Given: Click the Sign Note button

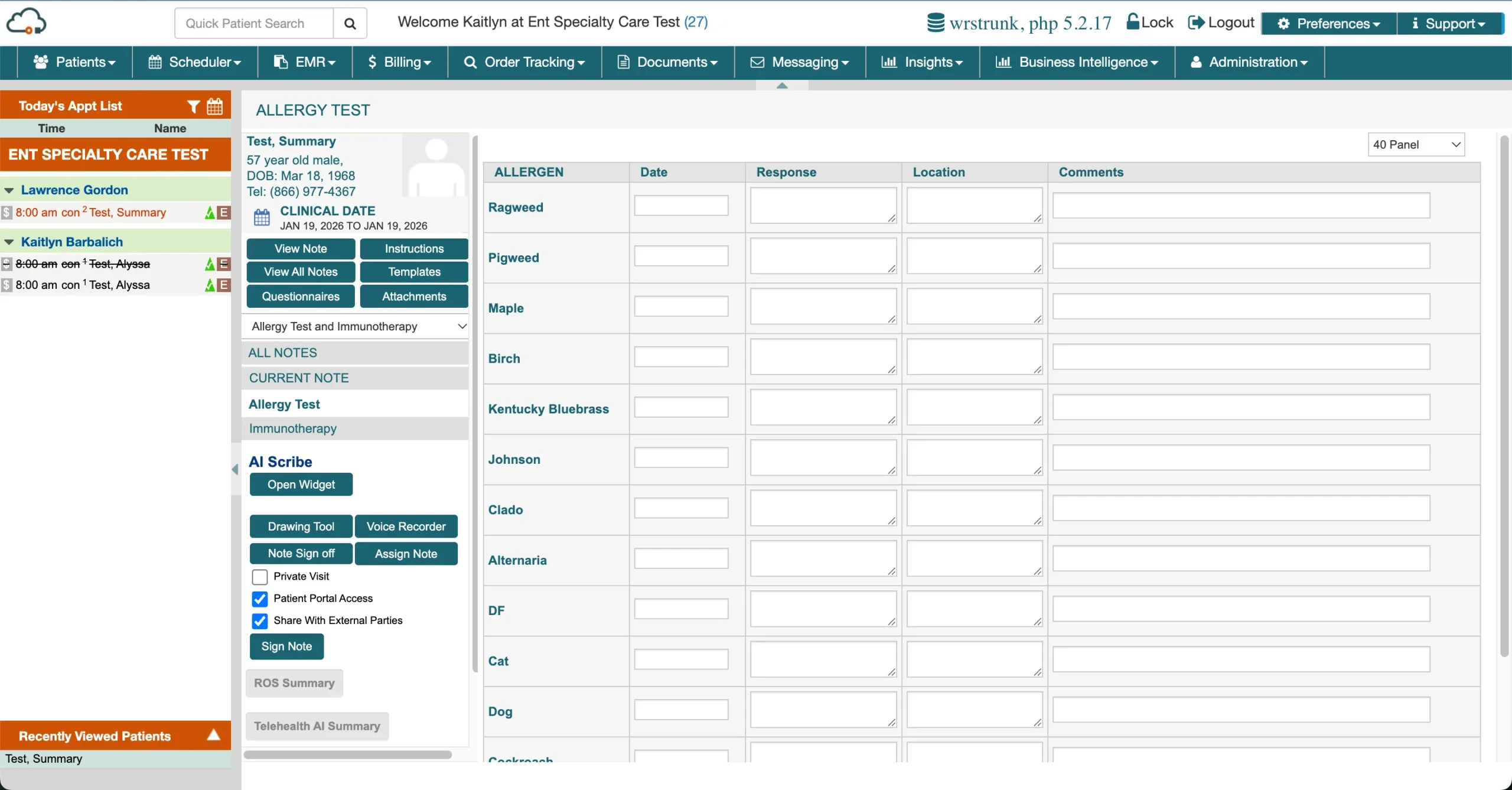Looking at the screenshot, I should pos(286,646).
